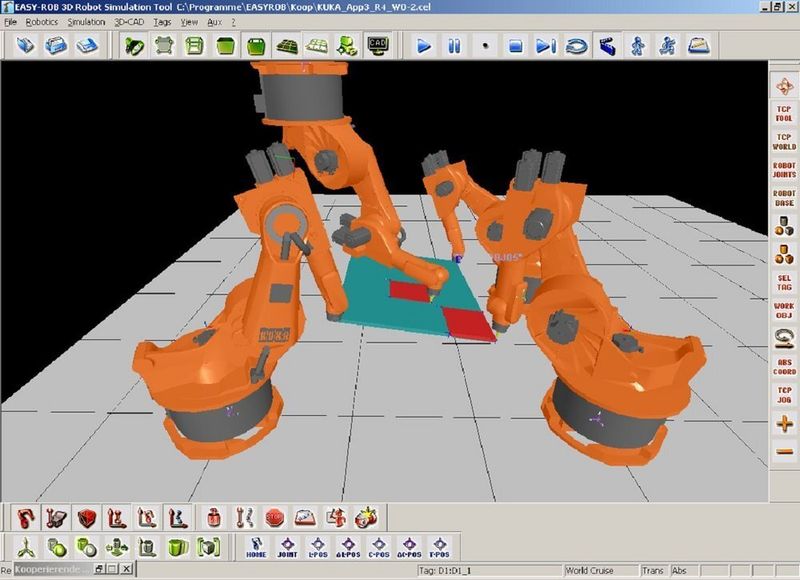This screenshot has height=580, width=800.
Task: Click the green wireframe box icon
Action: [194, 46]
